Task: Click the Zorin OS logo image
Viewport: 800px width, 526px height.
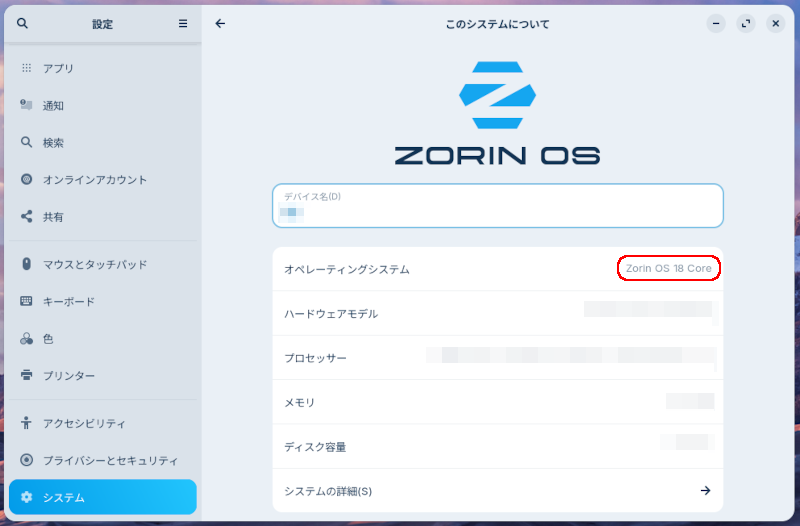Action: [497, 113]
